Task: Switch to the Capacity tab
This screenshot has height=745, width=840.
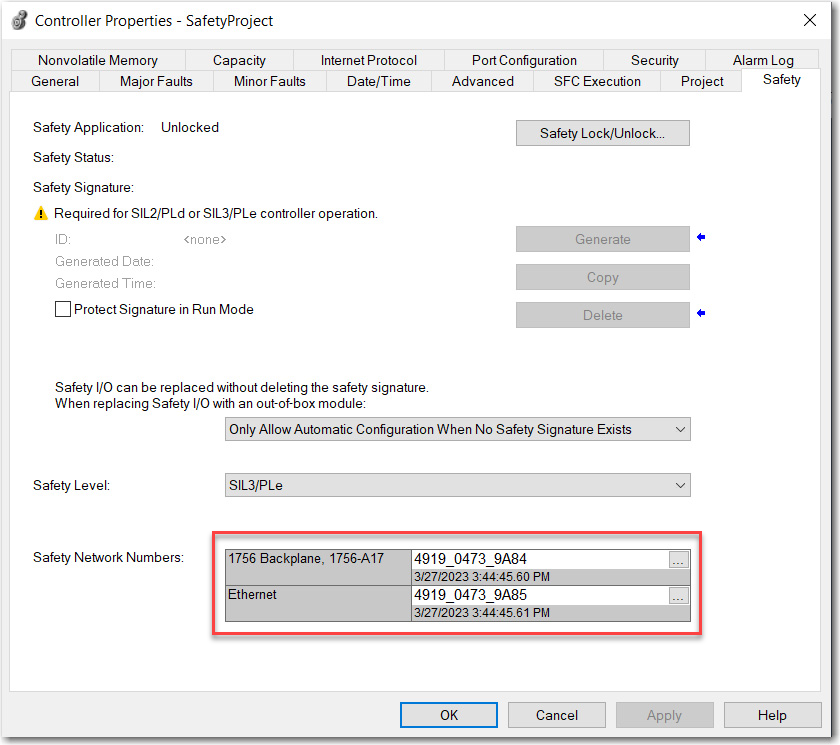Action: pos(239,60)
